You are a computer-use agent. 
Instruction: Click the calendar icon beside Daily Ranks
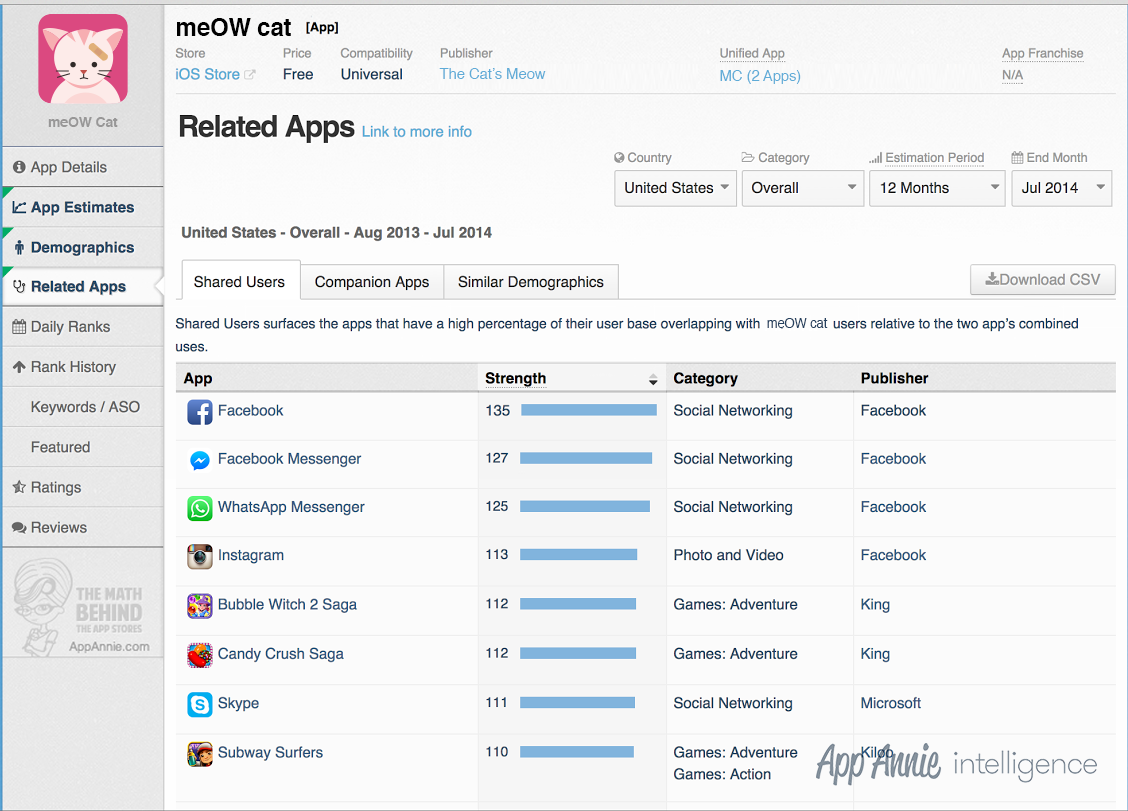pos(19,327)
